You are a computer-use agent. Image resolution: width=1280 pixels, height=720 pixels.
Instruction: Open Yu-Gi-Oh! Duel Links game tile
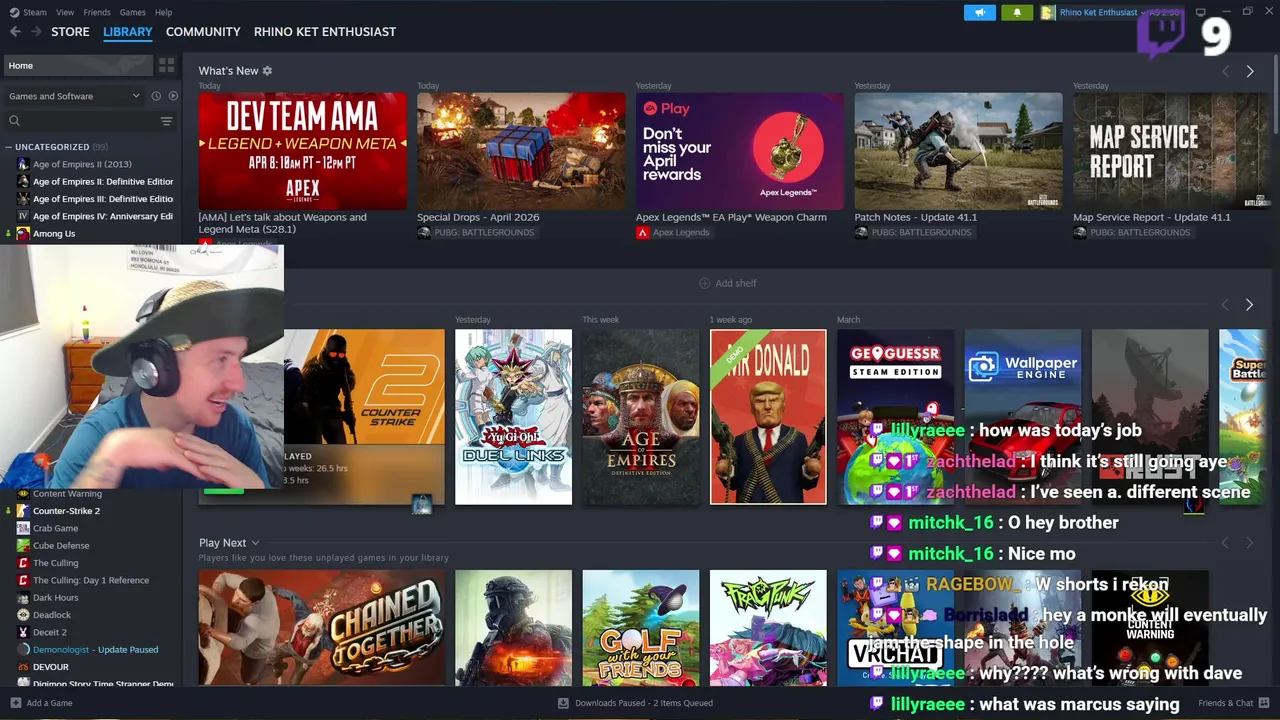[x=513, y=417]
